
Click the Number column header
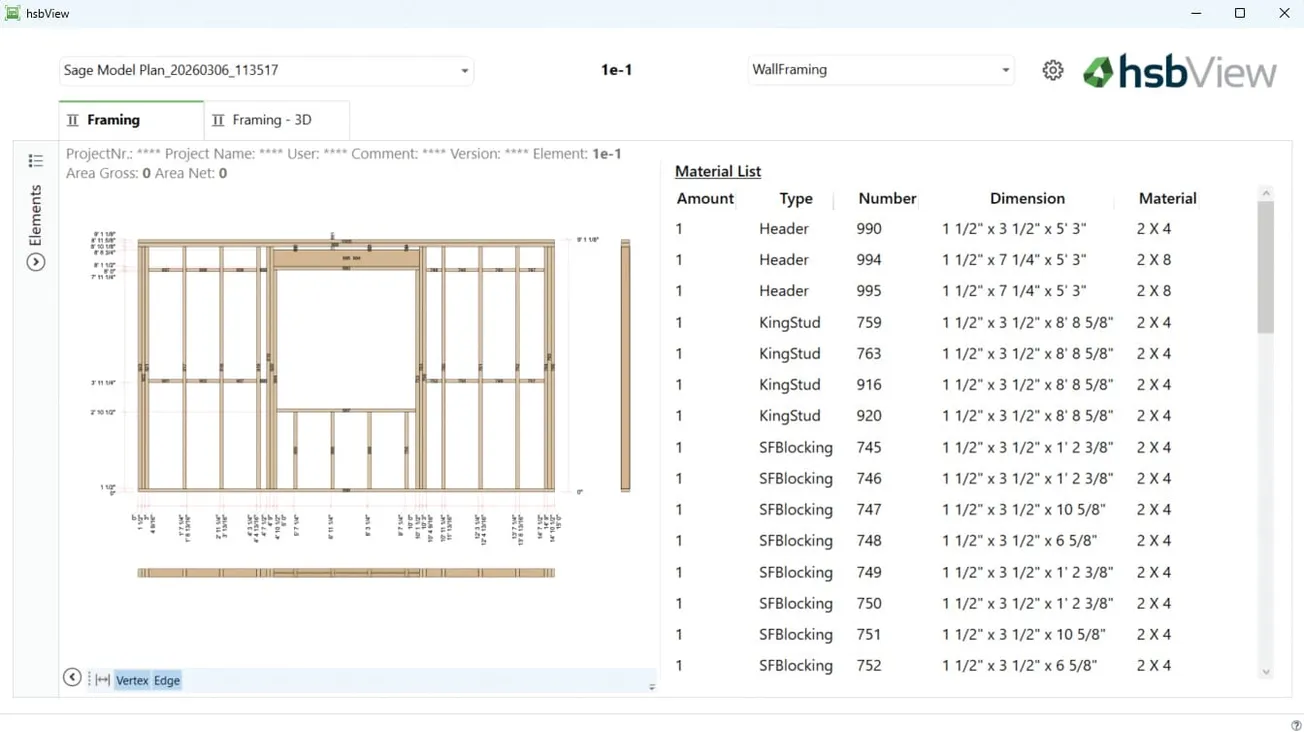[887, 198]
